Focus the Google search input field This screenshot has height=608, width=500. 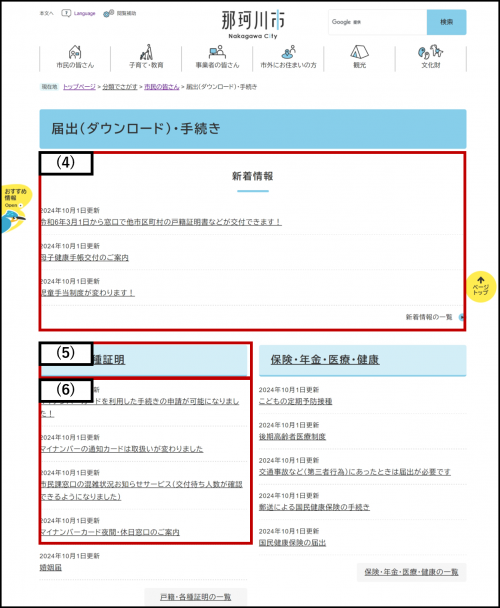point(377,22)
